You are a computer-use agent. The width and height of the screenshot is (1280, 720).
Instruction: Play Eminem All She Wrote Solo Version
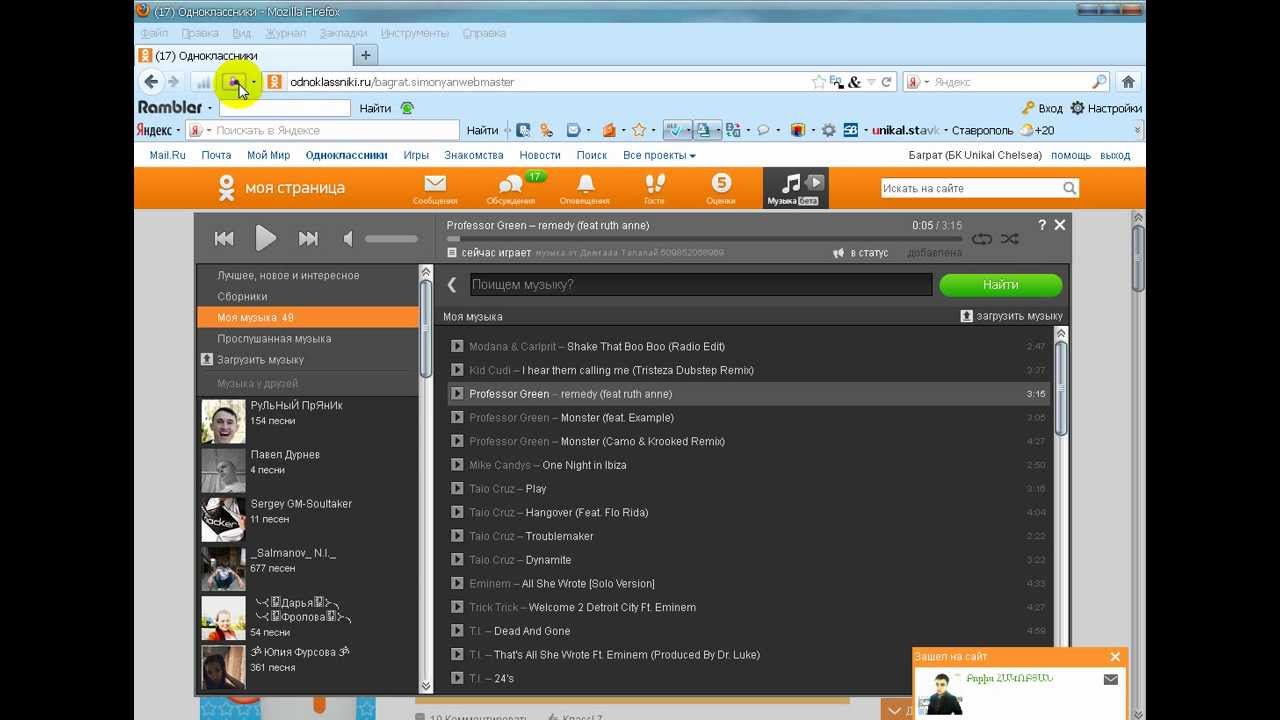click(x=457, y=583)
